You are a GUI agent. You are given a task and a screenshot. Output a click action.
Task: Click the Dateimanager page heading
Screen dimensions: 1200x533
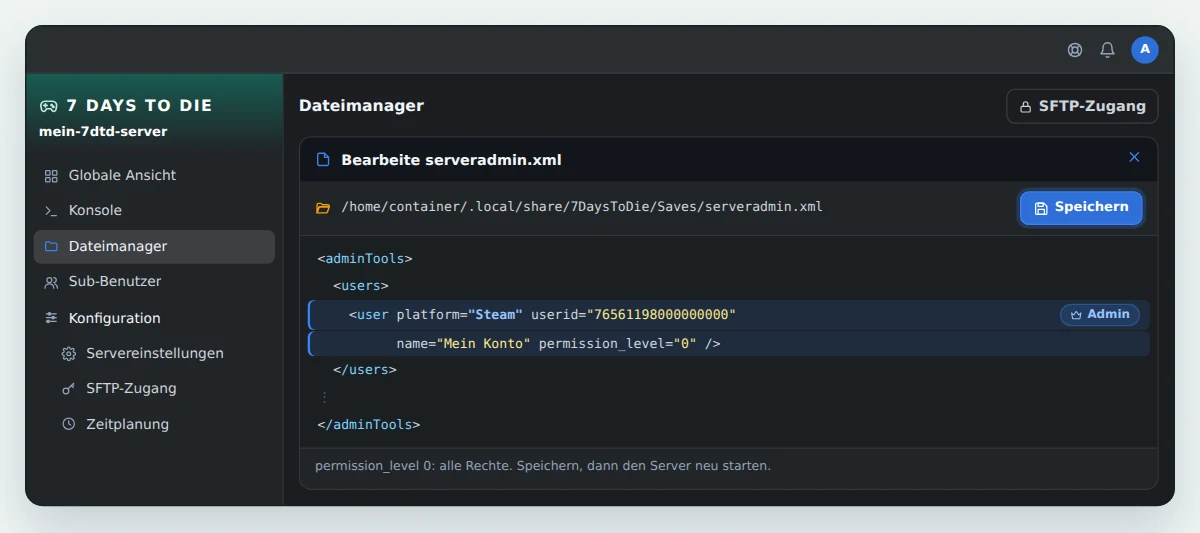(361, 105)
